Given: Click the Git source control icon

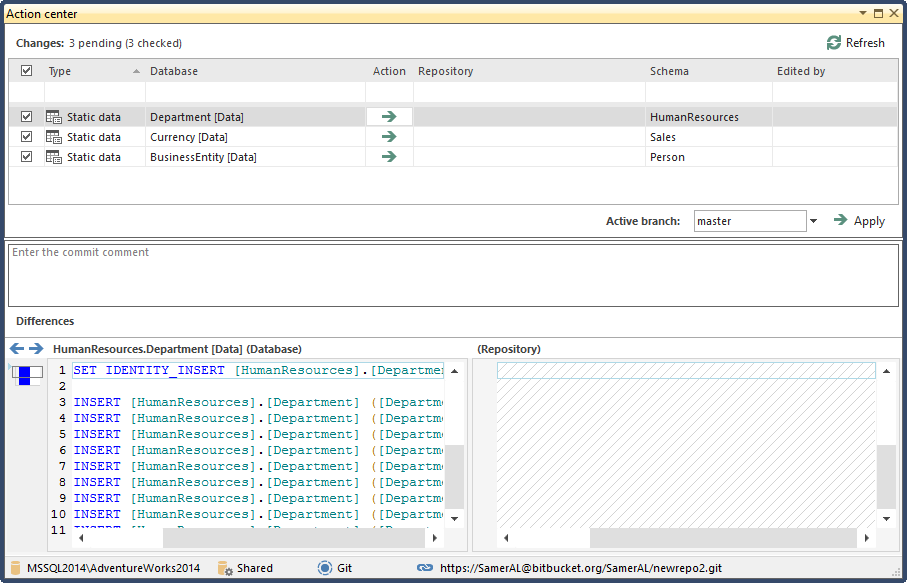Looking at the screenshot, I should click(x=324, y=568).
